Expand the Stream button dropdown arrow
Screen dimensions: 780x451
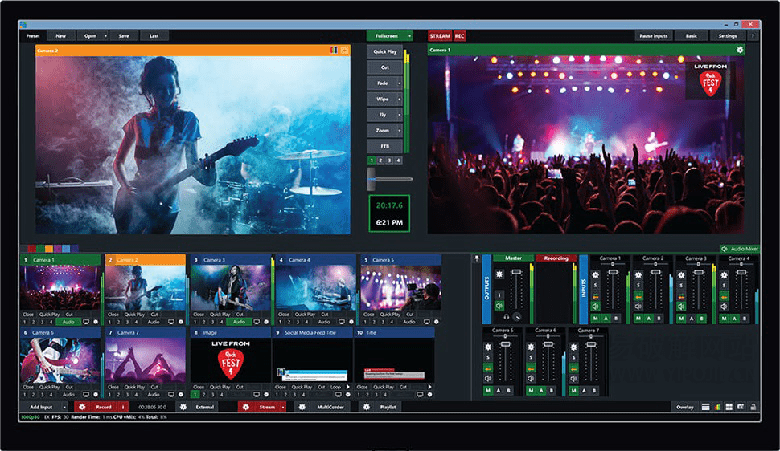click(x=283, y=407)
